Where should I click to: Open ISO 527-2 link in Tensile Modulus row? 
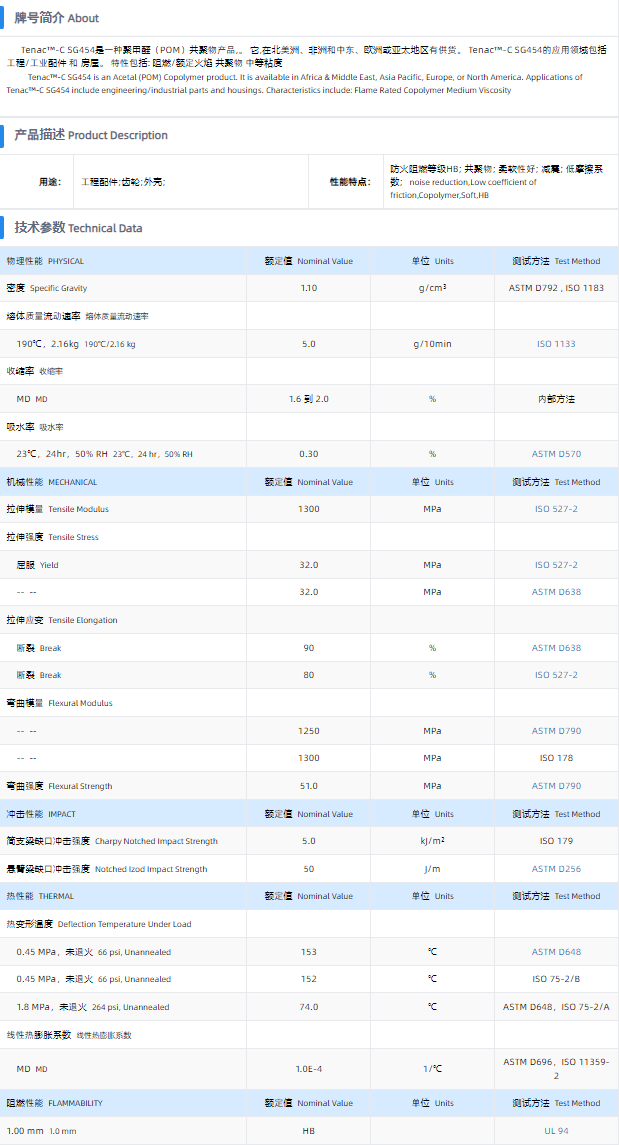pos(556,509)
